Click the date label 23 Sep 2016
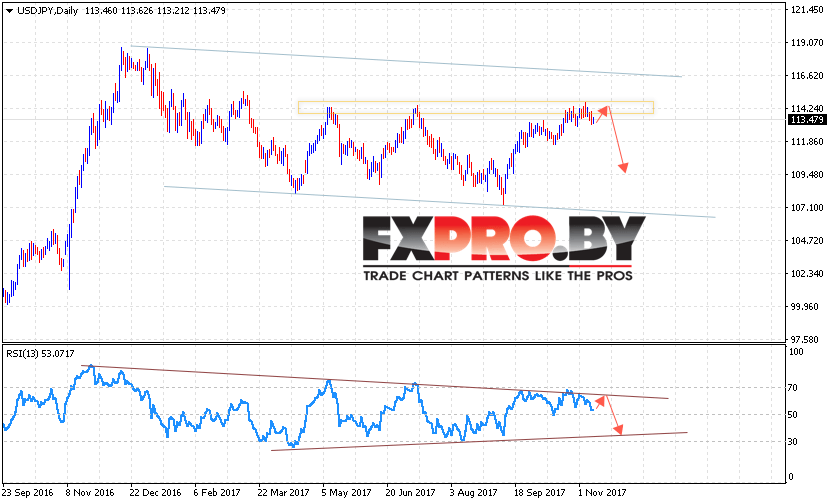Screen dimensions: 828x504 pyautogui.click(x=27, y=492)
